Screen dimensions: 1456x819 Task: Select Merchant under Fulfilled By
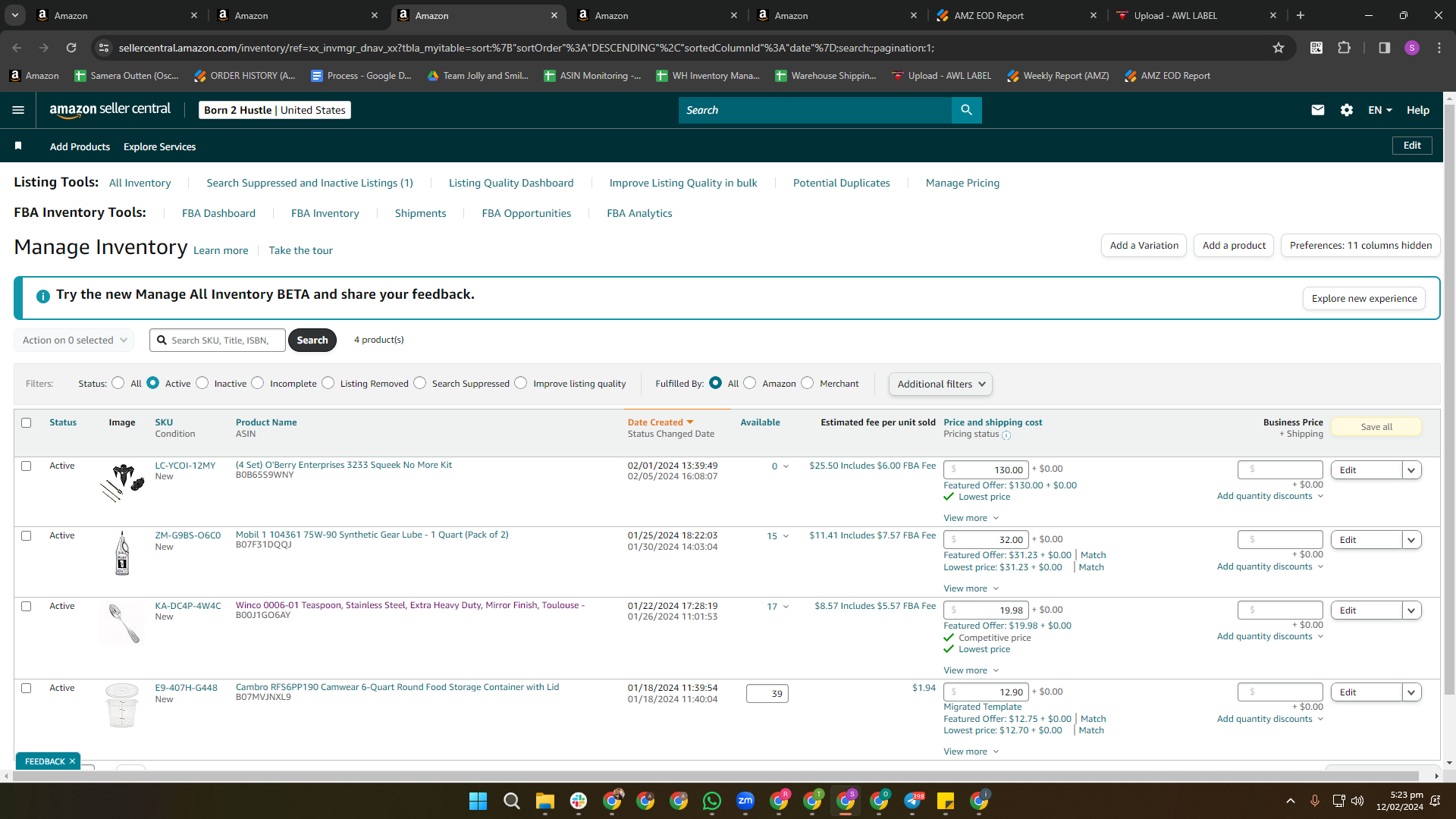pos(807,383)
